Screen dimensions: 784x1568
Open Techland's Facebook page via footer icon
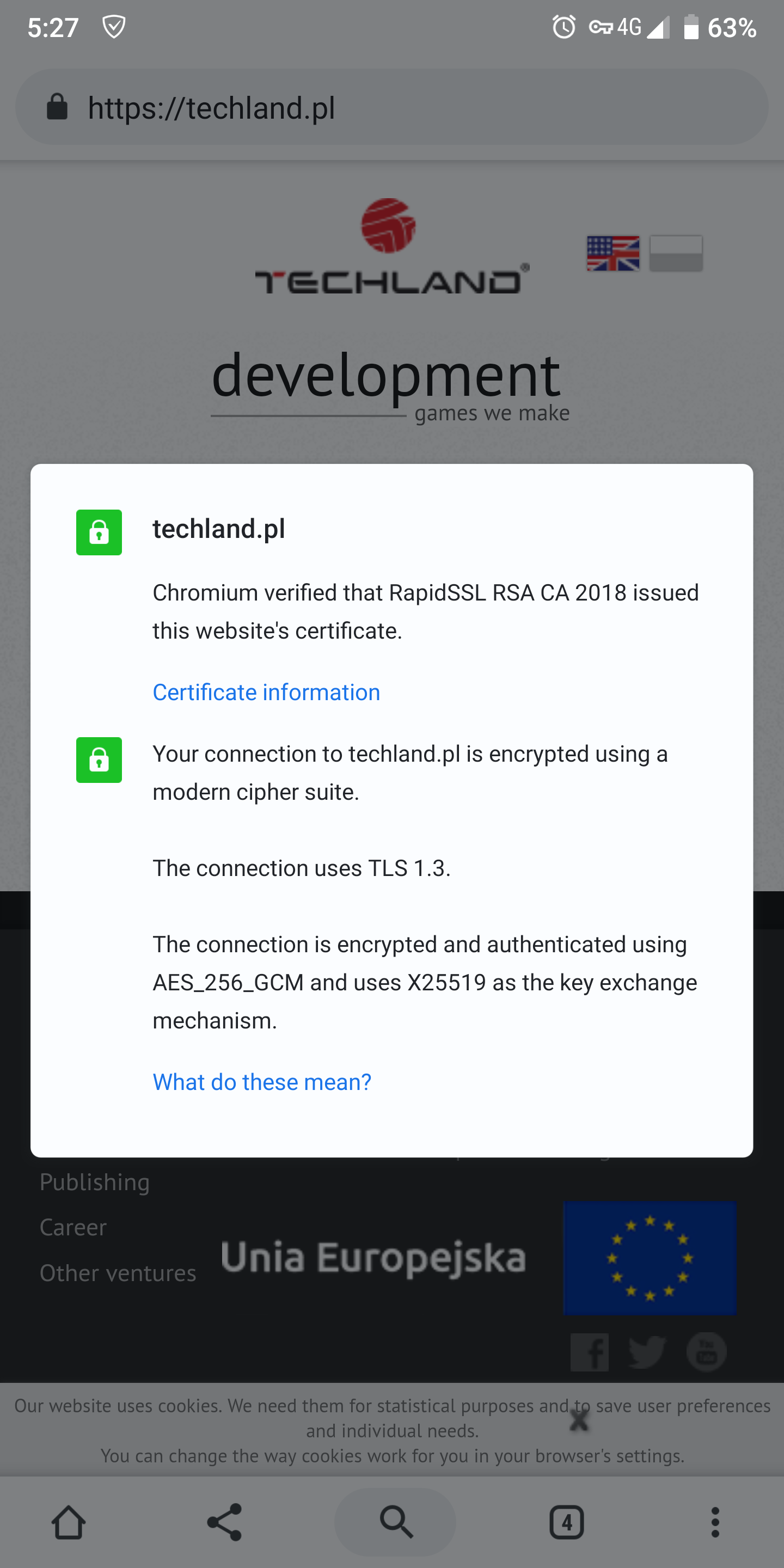tap(589, 1352)
